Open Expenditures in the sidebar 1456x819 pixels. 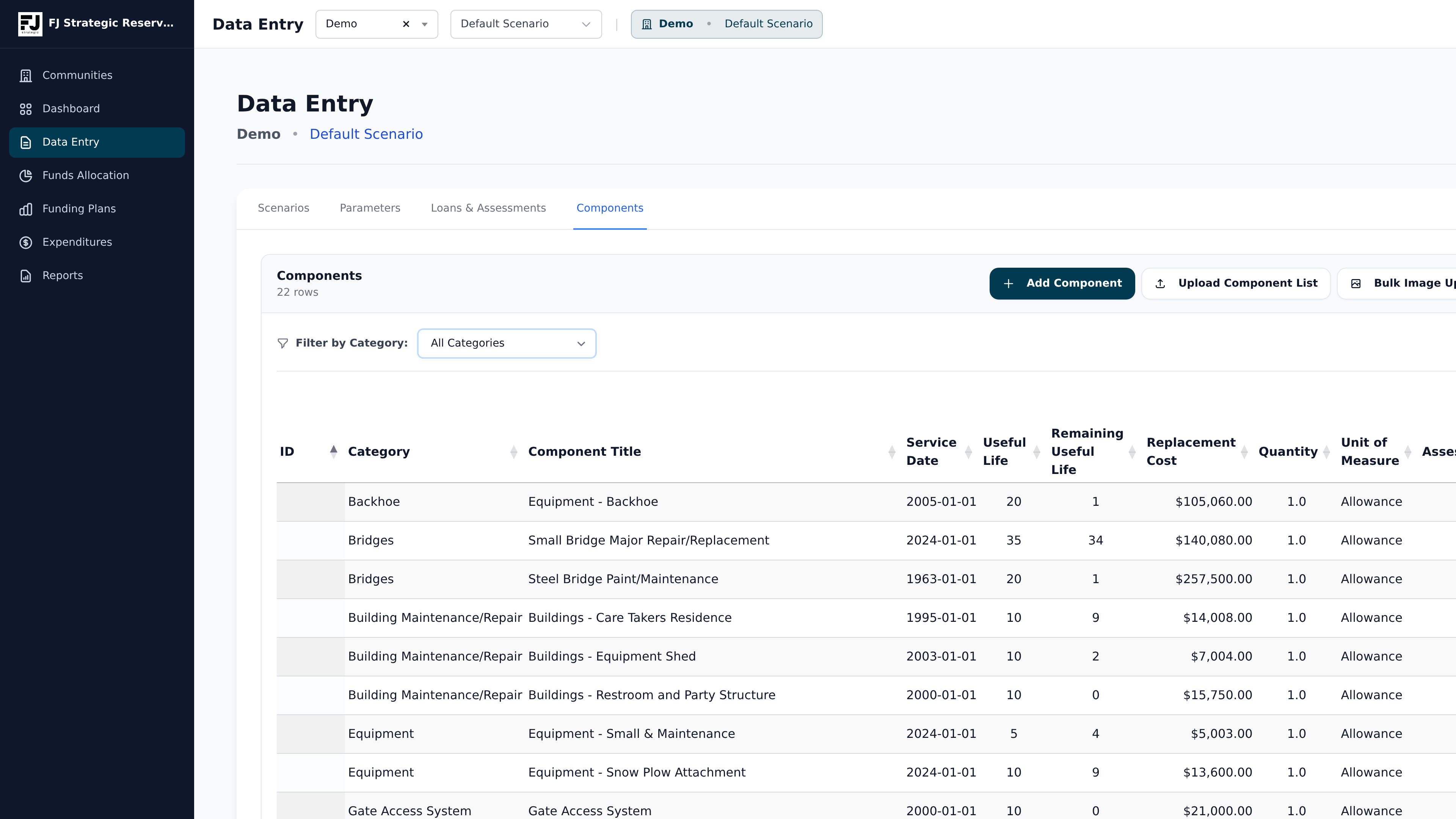(x=97, y=243)
